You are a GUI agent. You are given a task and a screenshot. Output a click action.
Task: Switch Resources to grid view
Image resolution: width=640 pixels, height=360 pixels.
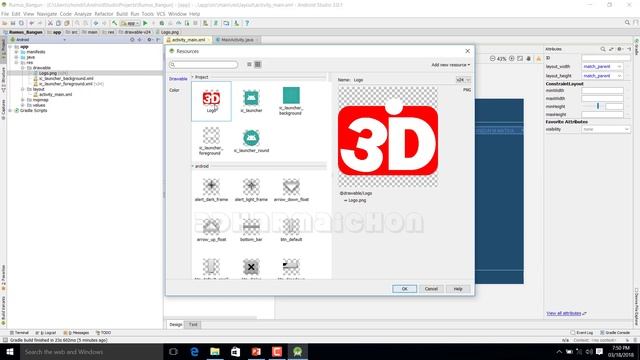click(258, 64)
